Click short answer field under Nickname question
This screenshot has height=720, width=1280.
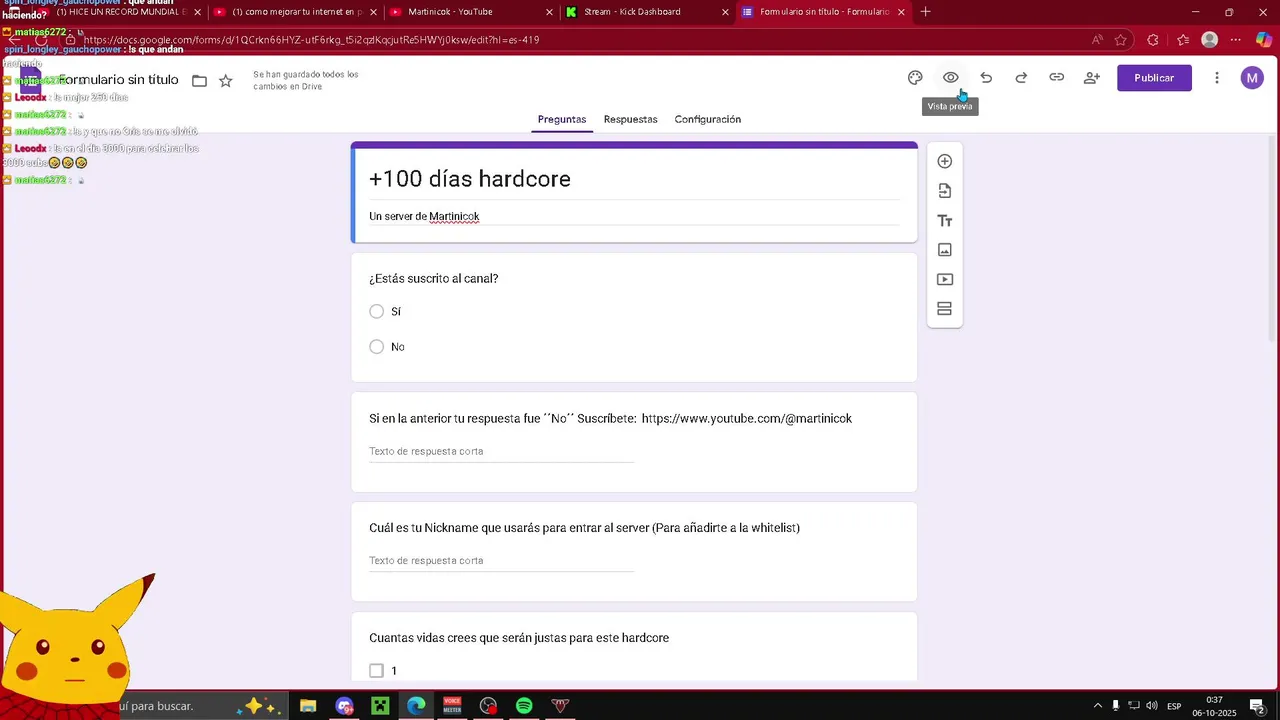pyautogui.click(x=501, y=561)
